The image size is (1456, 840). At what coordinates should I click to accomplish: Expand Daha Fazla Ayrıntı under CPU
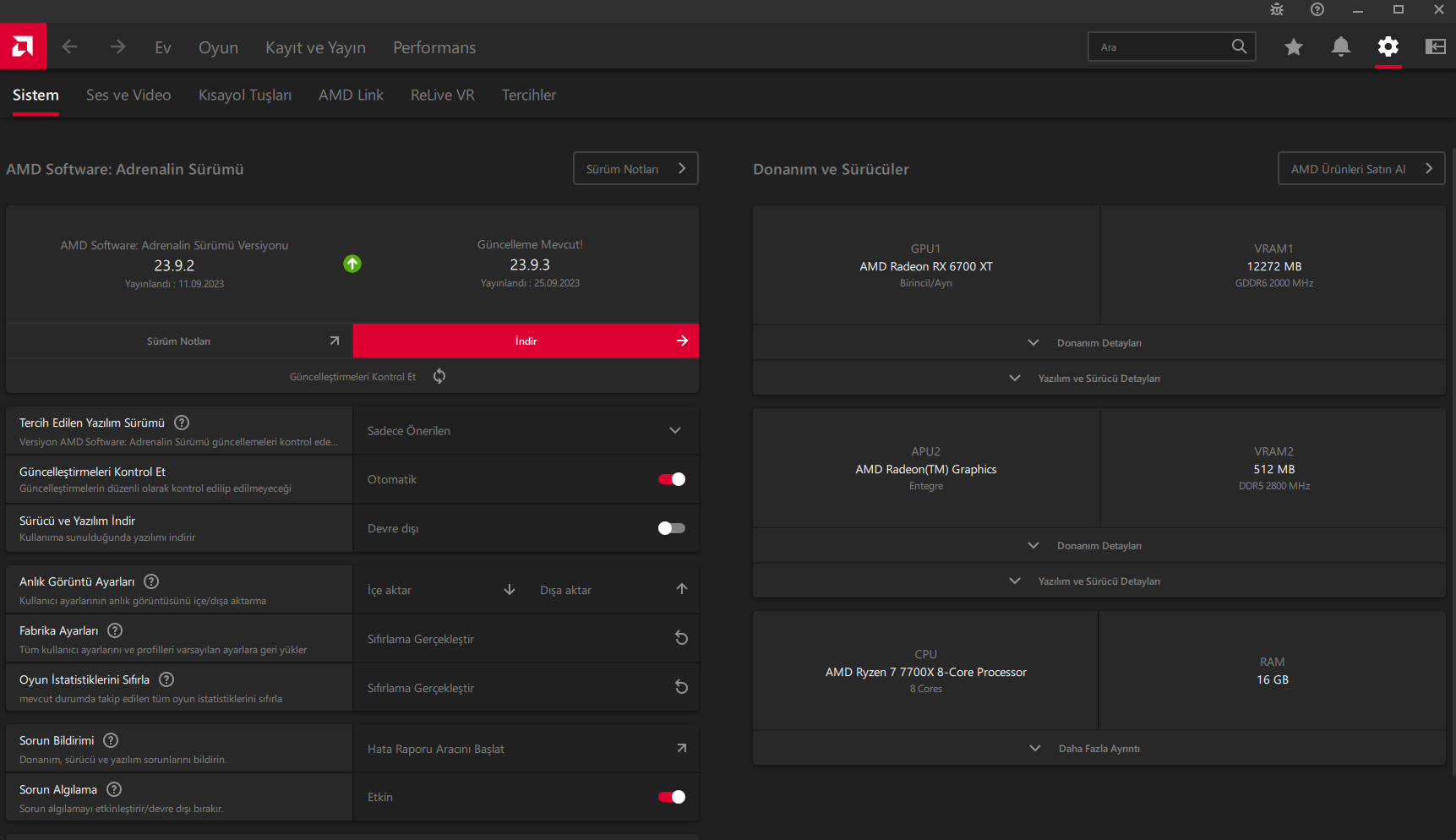[x=1099, y=749]
